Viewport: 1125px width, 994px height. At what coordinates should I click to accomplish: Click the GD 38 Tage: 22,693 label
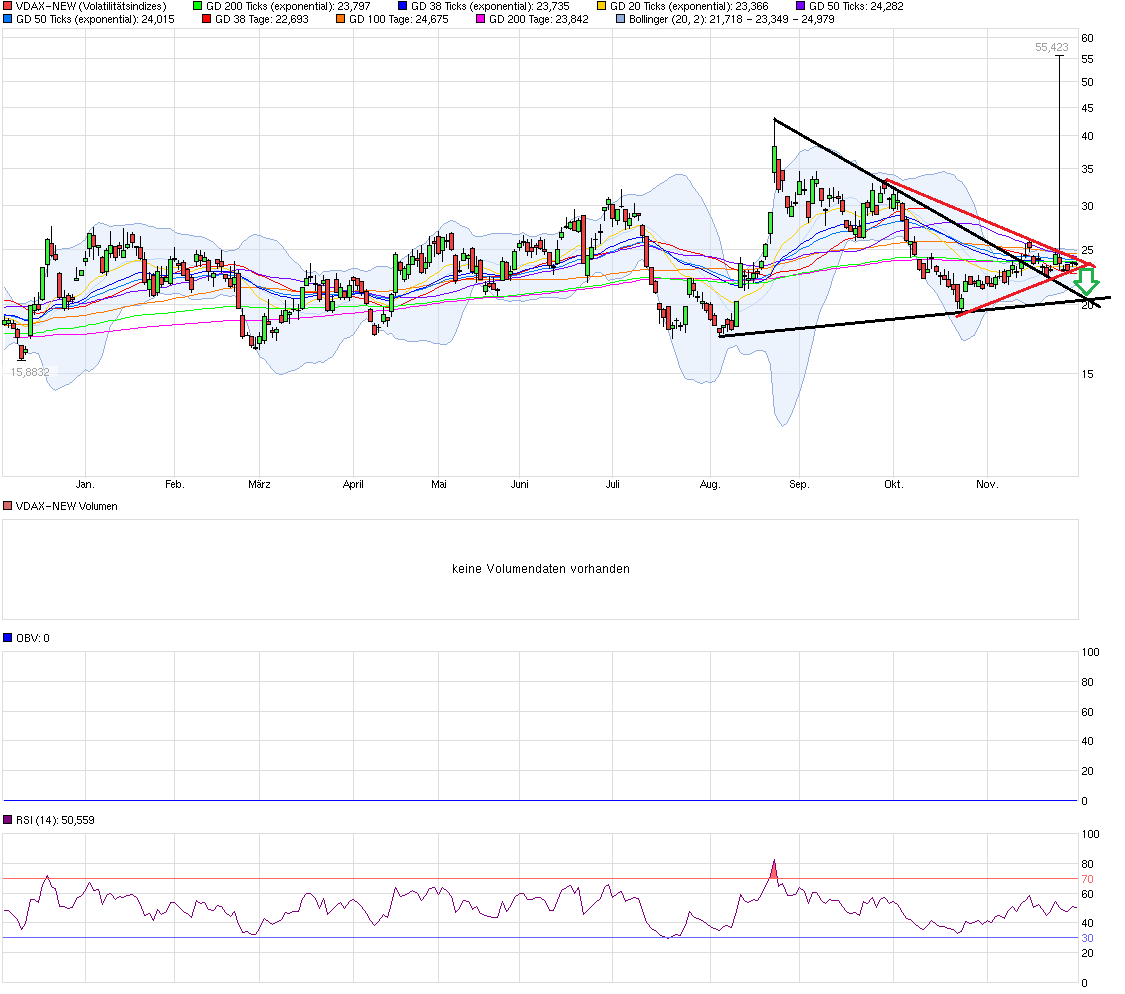262,19
